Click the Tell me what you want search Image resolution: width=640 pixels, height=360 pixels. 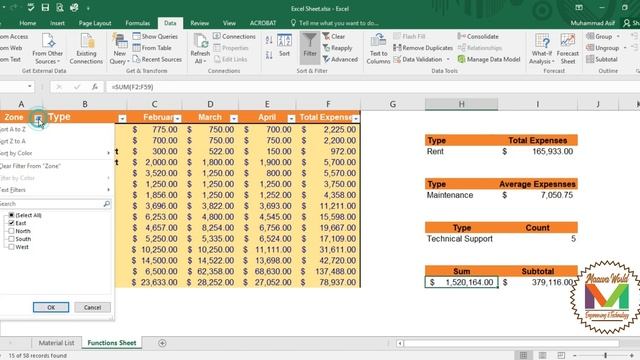[335, 23]
